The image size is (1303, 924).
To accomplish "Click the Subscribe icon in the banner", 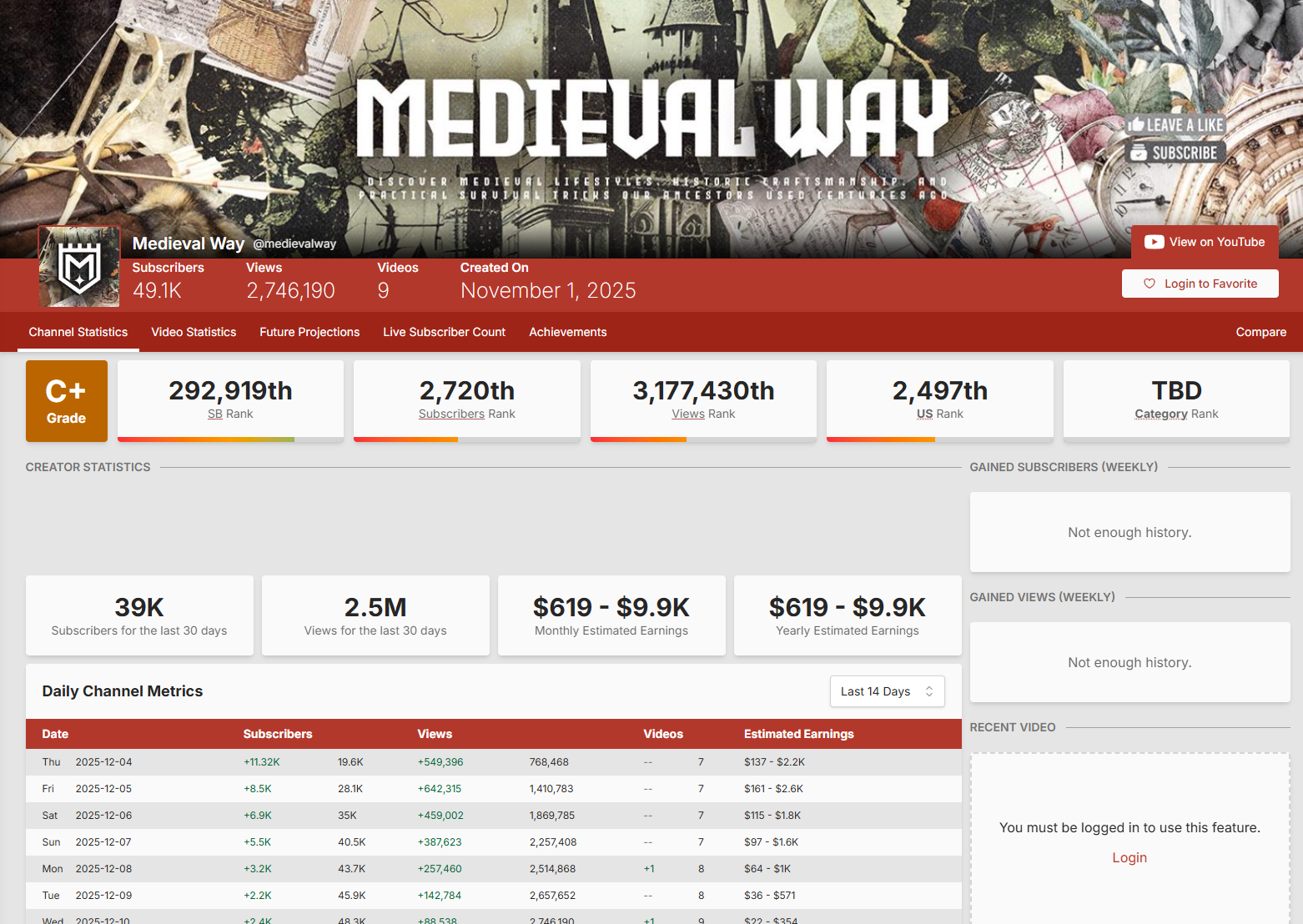I will point(1139,153).
